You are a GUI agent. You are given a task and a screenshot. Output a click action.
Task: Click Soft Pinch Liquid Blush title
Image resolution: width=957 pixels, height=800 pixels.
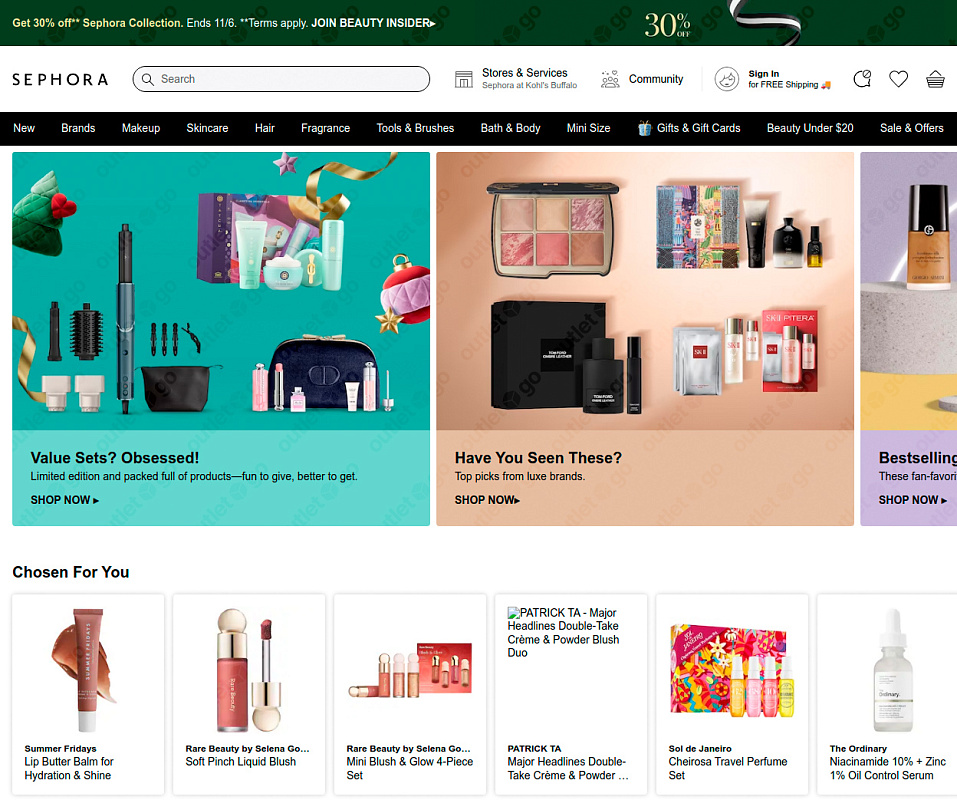(x=240, y=762)
